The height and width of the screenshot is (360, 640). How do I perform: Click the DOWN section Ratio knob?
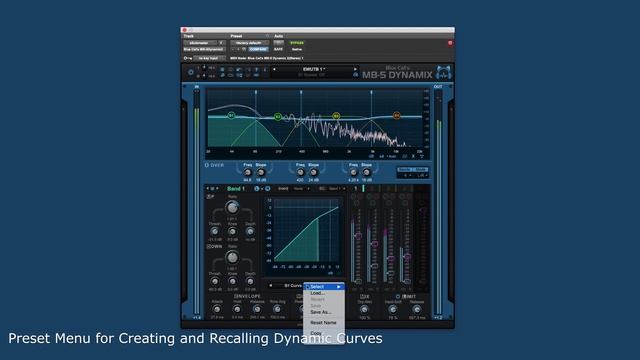[x=232, y=258]
